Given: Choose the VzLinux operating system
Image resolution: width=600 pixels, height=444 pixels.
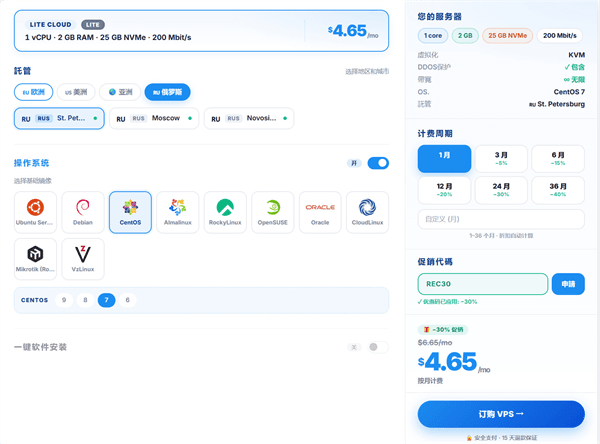Looking at the screenshot, I should pos(83,259).
